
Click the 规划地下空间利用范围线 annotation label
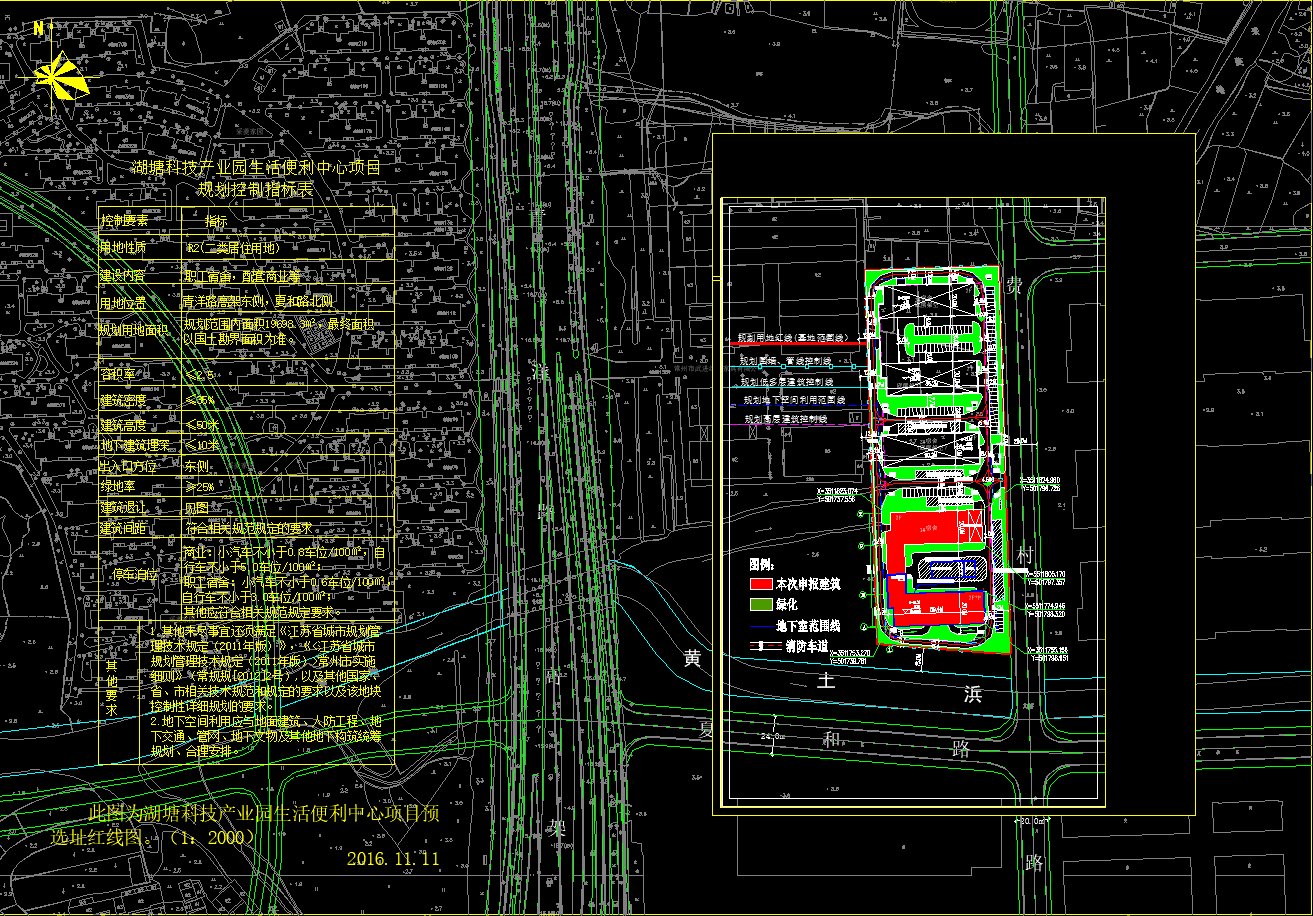pos(795,400)
